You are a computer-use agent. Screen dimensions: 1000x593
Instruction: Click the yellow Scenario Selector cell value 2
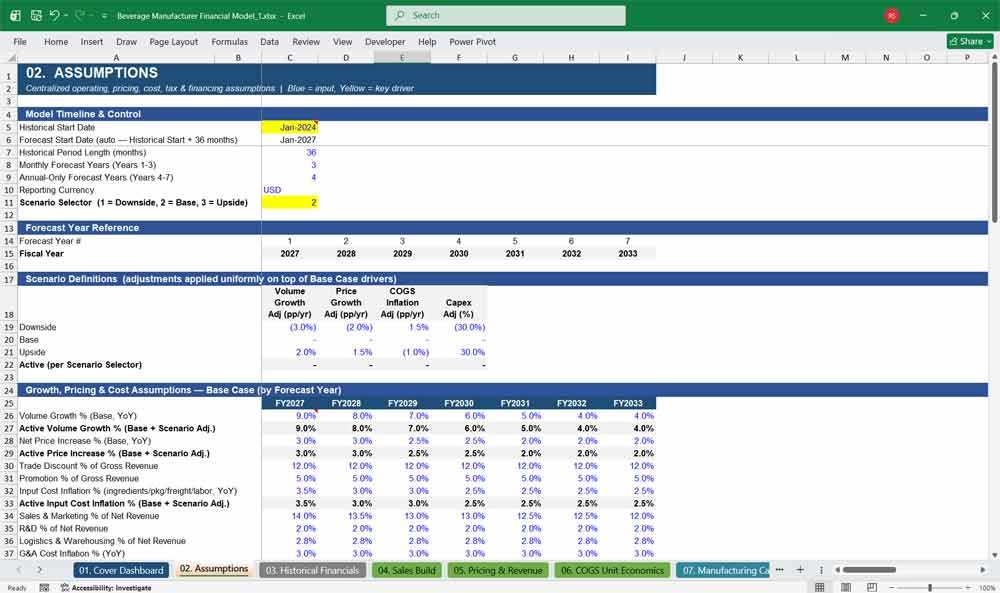click(290, 203)
